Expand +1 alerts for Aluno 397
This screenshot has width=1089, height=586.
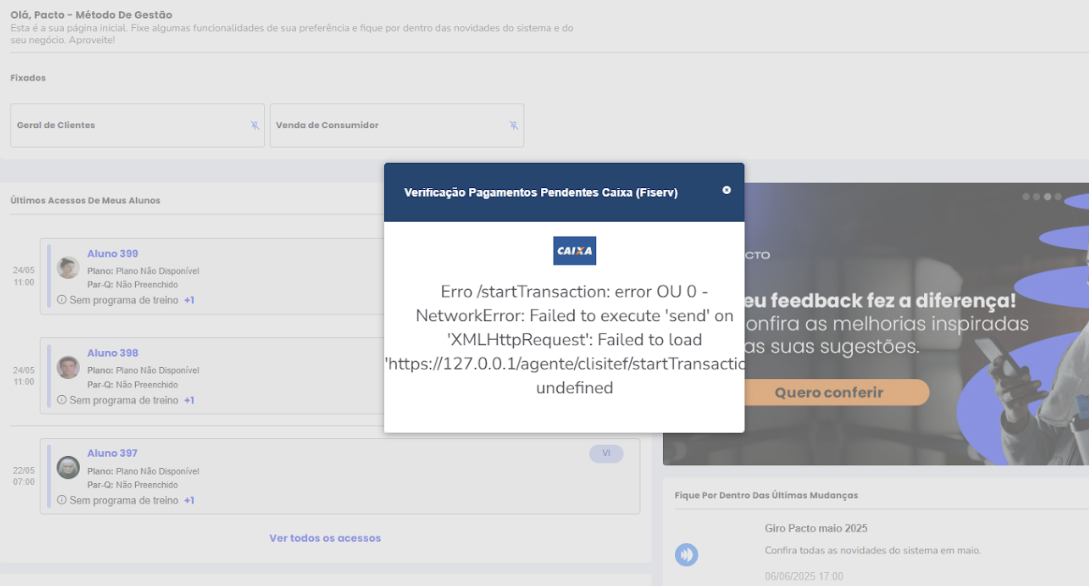click(x=189, y=500)
